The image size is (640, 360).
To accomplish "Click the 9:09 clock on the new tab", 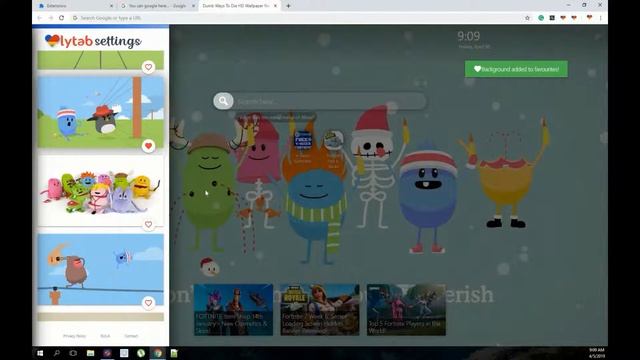I will [x=469, y=36].
